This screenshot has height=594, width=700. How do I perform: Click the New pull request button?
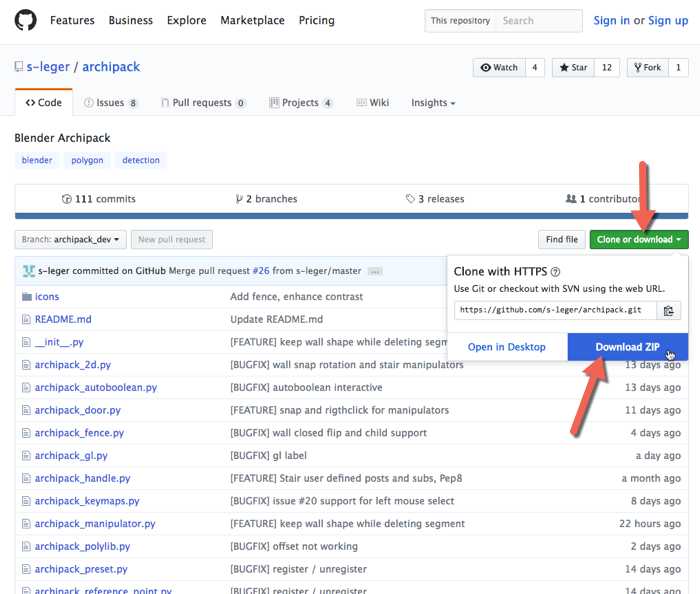pyautogui.click(x=172, y=240)
